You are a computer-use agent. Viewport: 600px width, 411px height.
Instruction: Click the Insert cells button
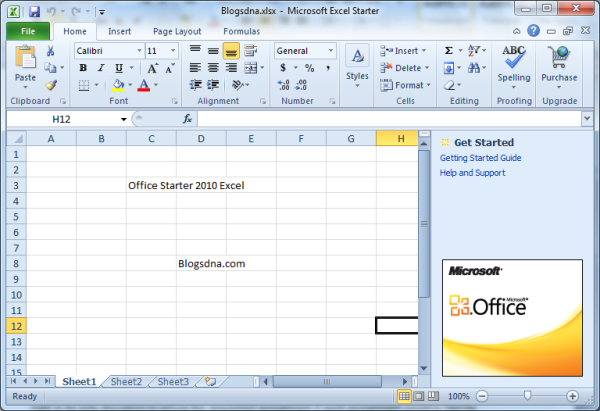click(403, 51)
